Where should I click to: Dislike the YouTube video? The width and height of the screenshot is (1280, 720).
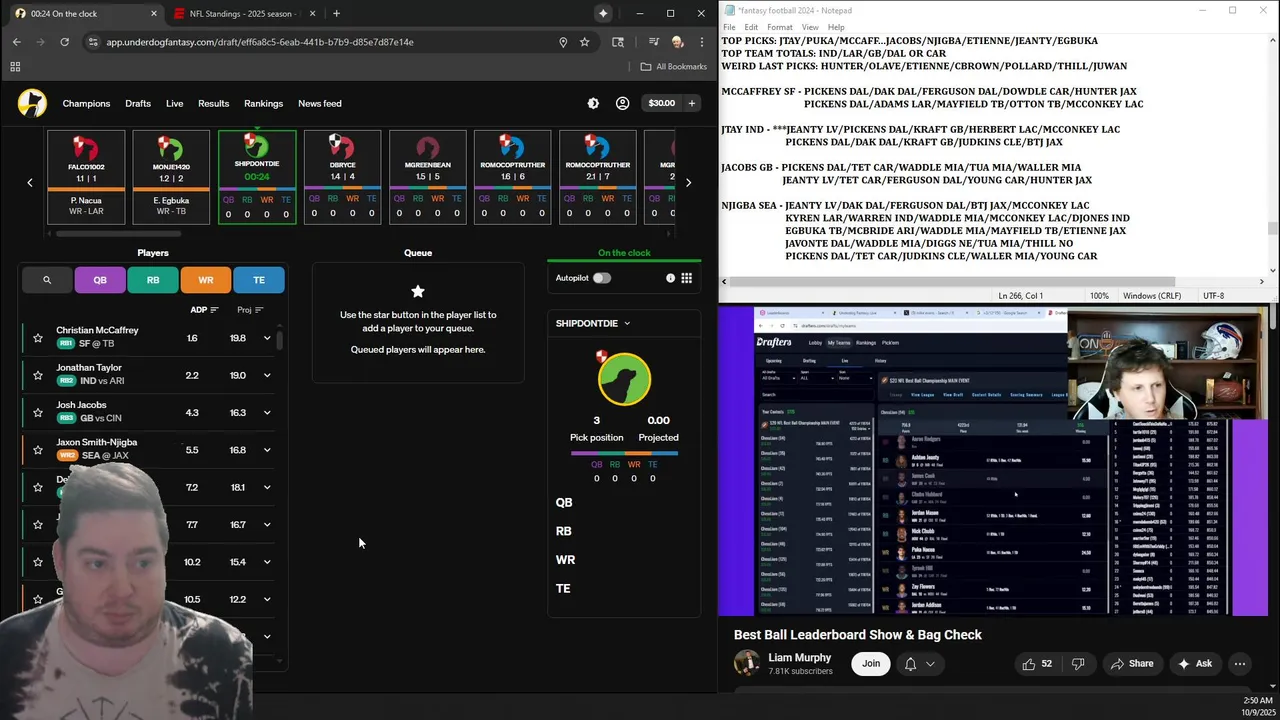pos(1078,664)
